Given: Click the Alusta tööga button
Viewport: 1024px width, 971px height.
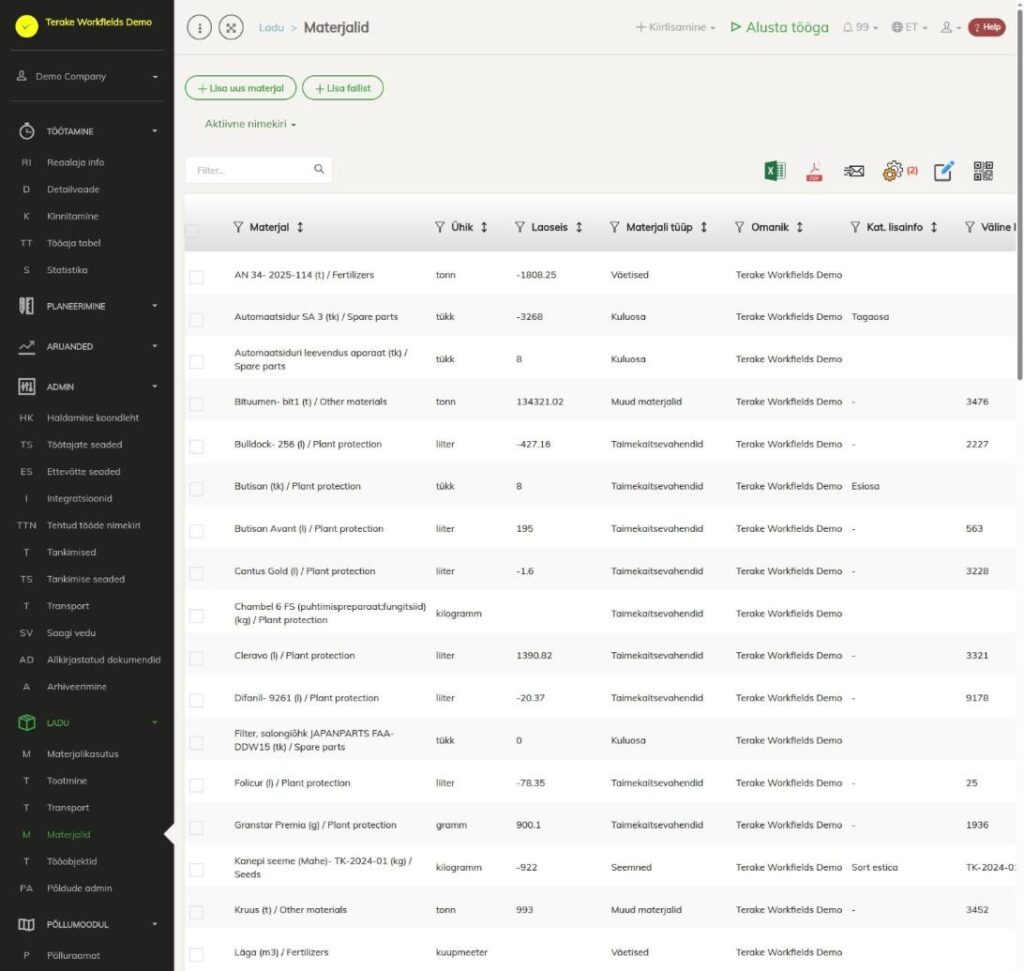Looking at the screenshot, I should [779, 27].
